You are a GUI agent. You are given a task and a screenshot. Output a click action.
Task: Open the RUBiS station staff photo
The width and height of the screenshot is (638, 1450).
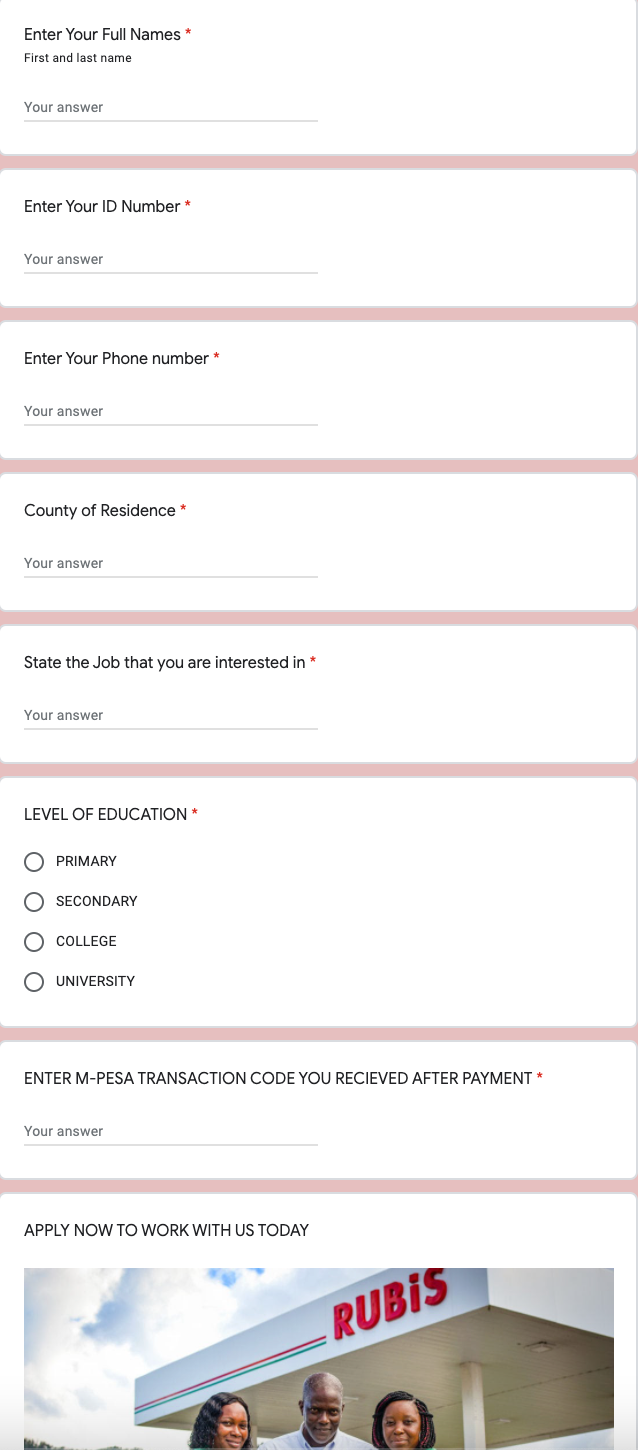[x=319, y=1359]
